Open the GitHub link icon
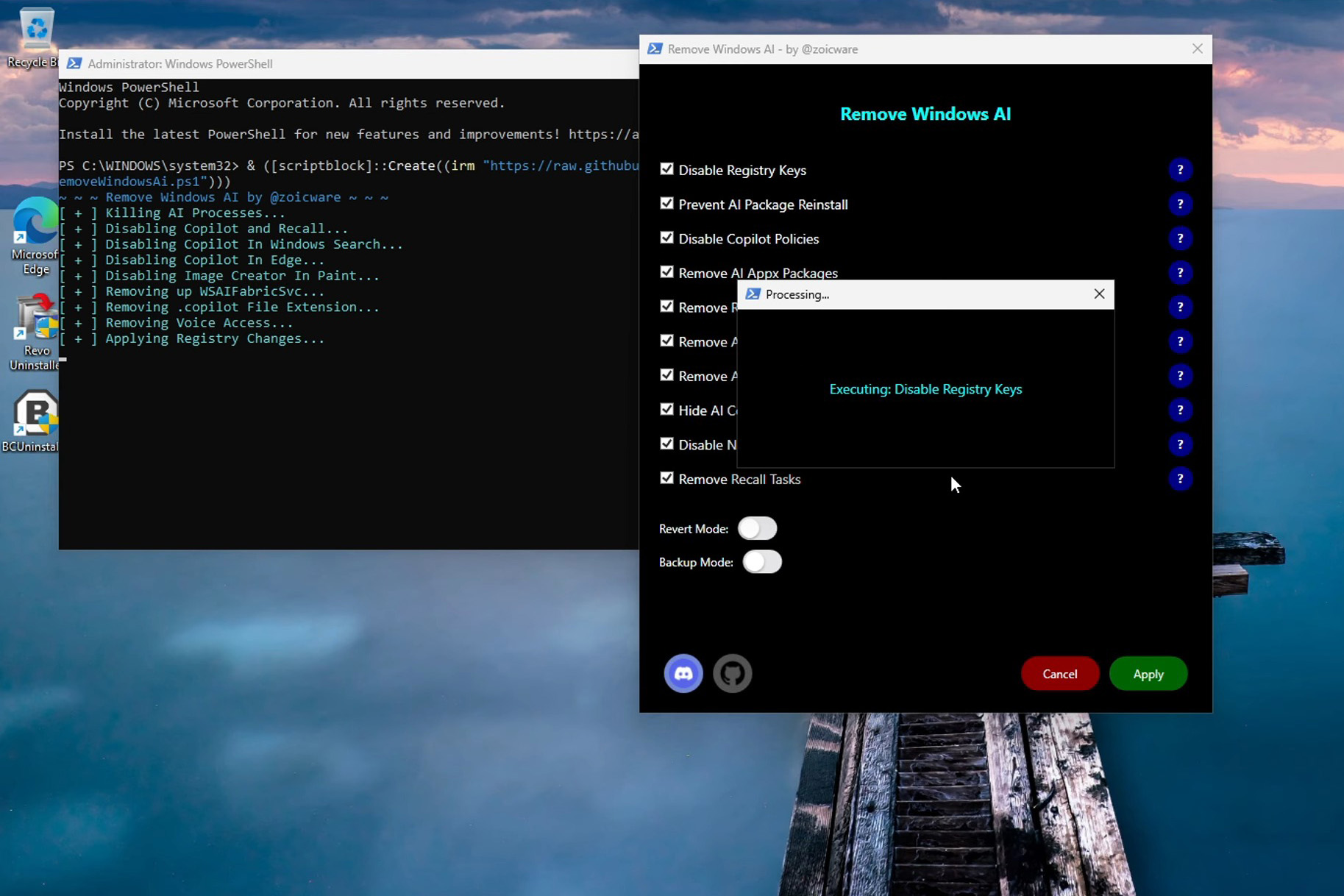The image size is (1344, 896). click(x=732, y=673)
